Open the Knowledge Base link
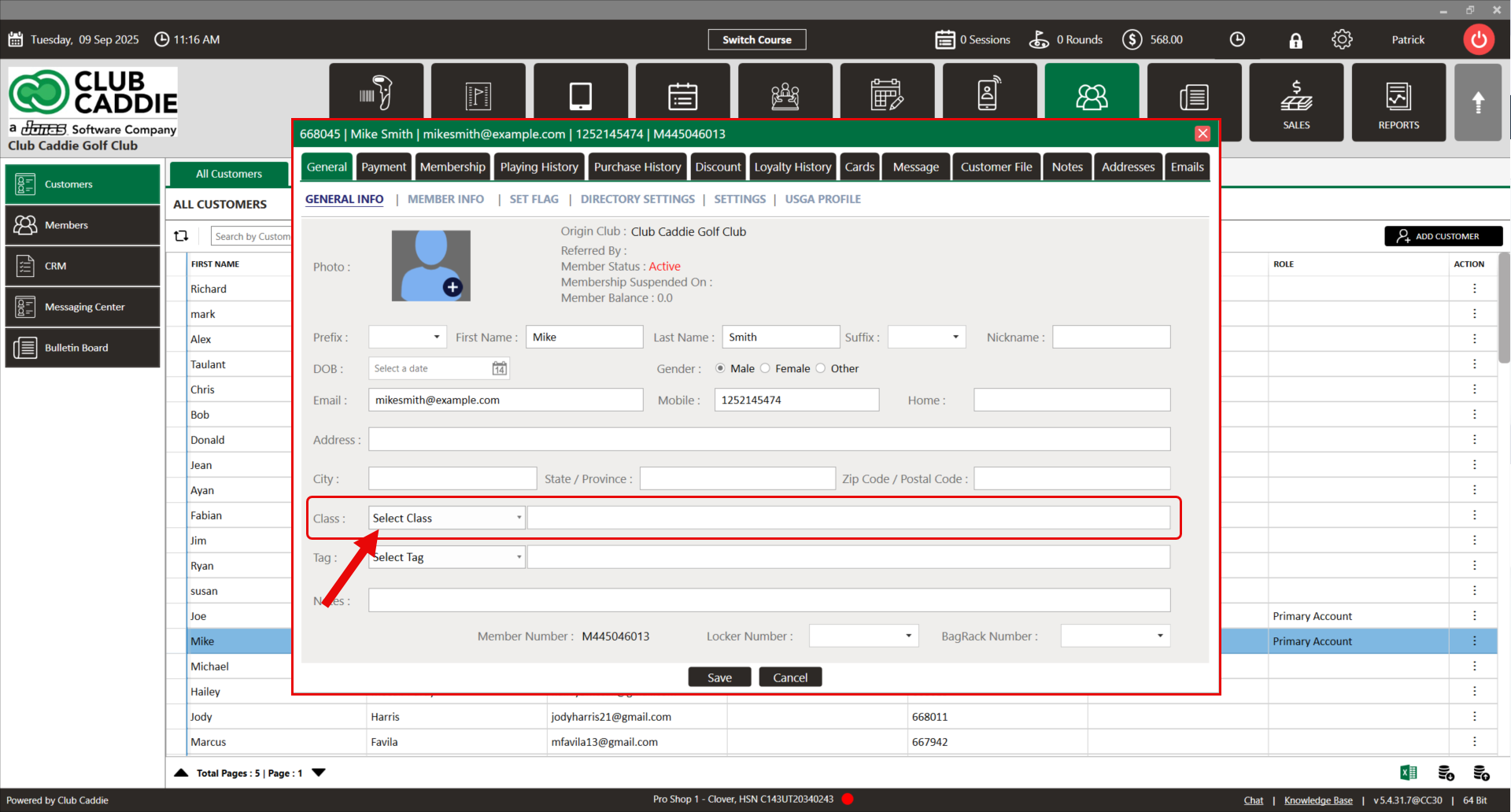 tap(1318, 800)
